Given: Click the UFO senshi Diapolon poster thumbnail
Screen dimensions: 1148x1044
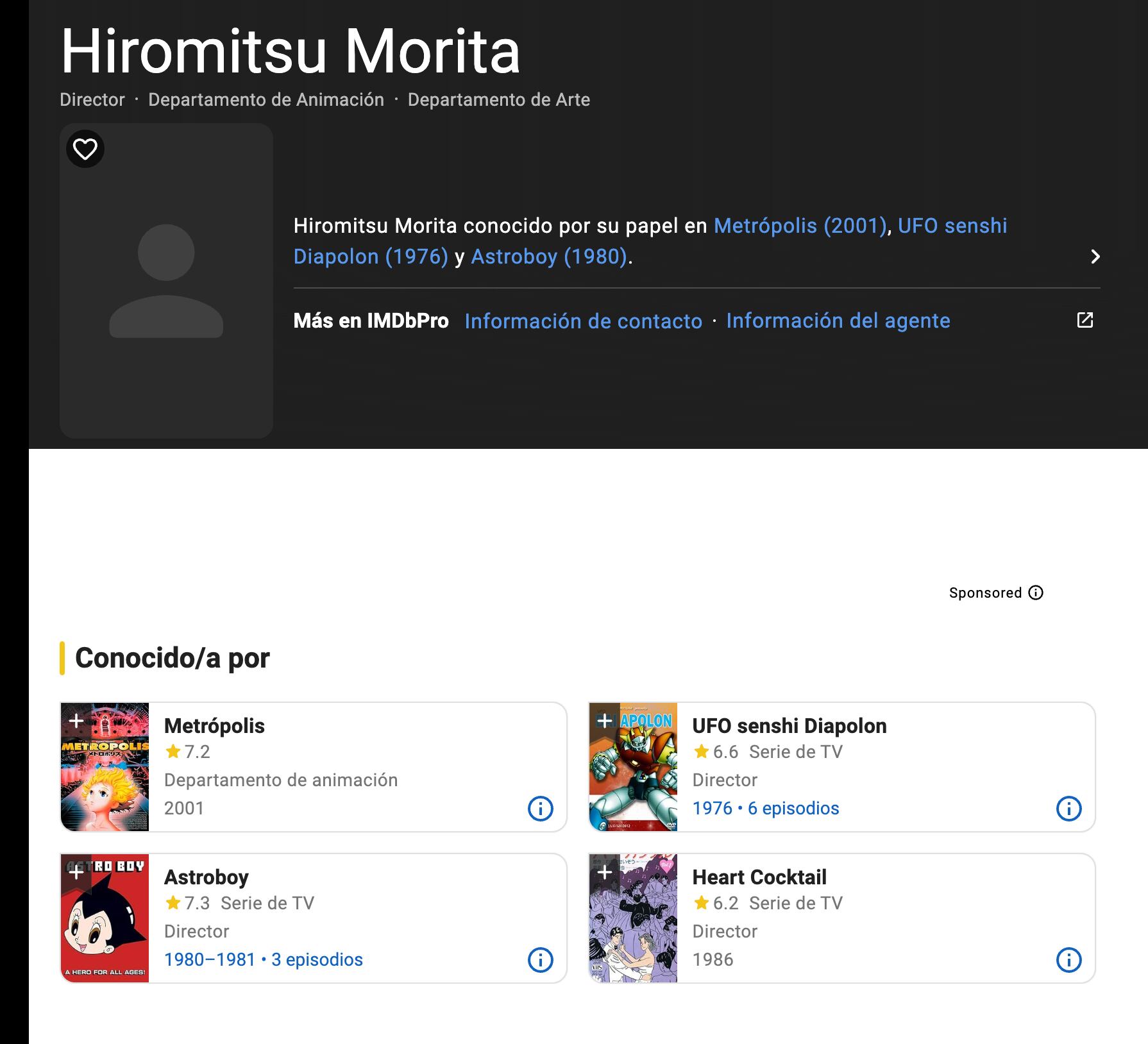Looking at the screenshot, I should click(x=634, y=767).
